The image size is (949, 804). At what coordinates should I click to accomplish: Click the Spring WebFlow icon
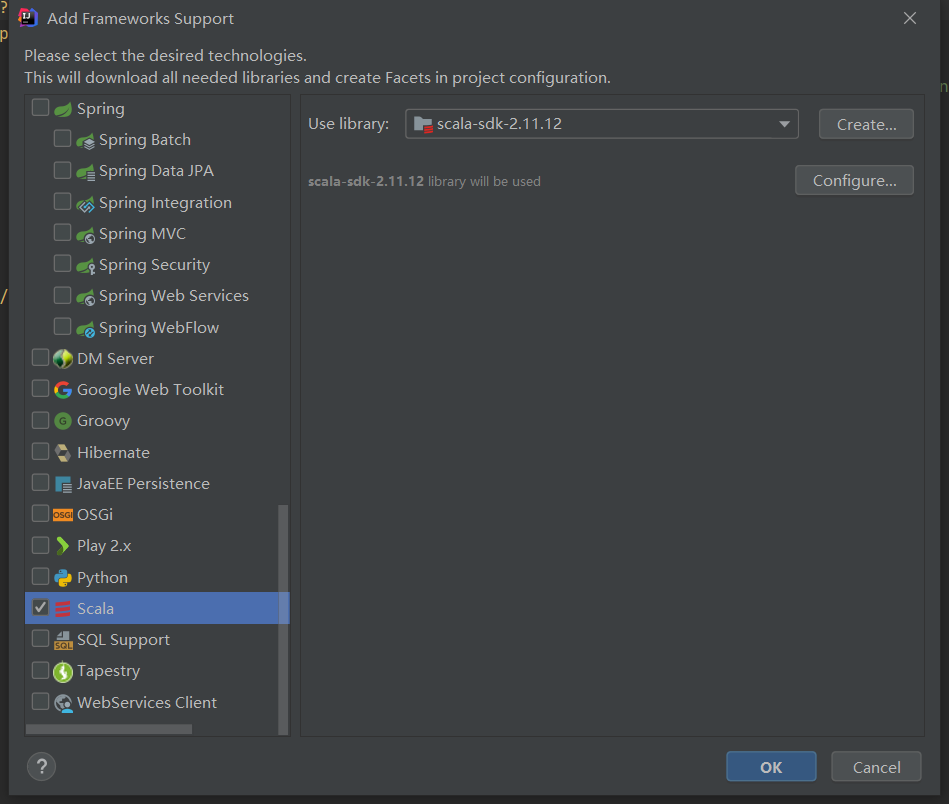coord(85,328)
